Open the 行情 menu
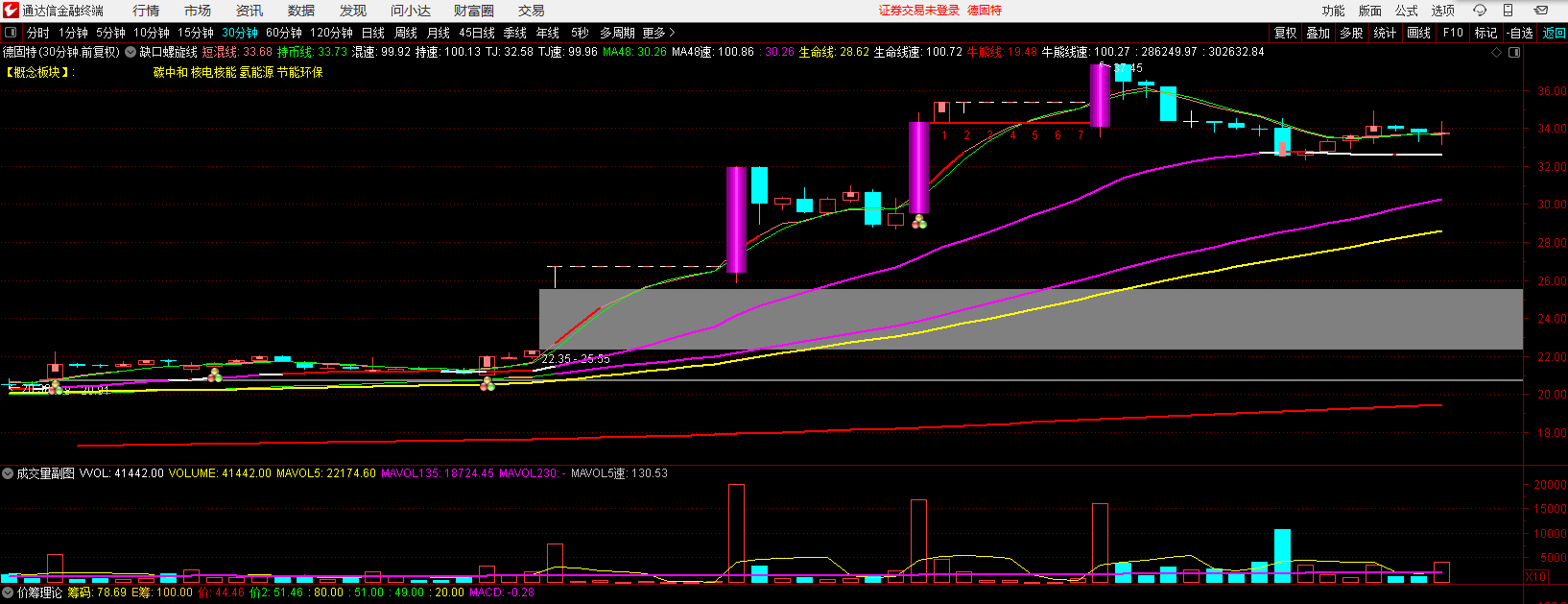Image resolution: width=1568 pixels, height=604 pixels. pos(146,11)
